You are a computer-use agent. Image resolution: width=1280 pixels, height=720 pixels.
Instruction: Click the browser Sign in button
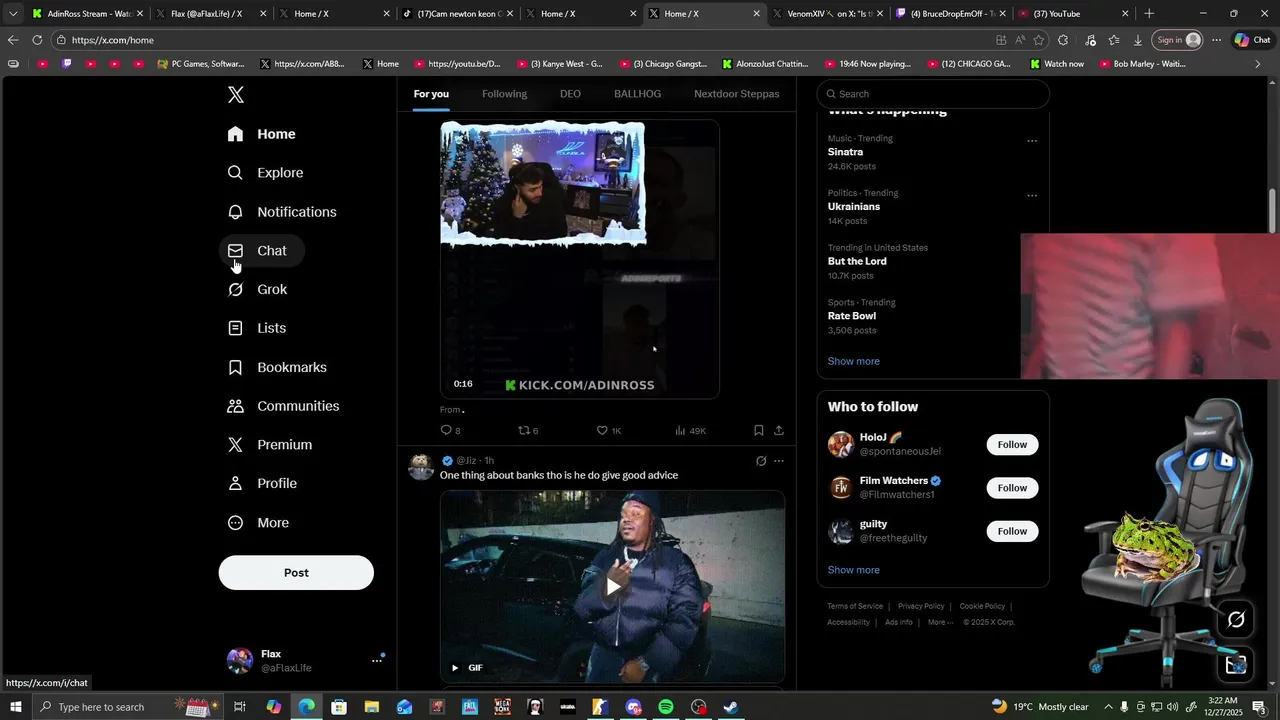(x=1179, y=40)
